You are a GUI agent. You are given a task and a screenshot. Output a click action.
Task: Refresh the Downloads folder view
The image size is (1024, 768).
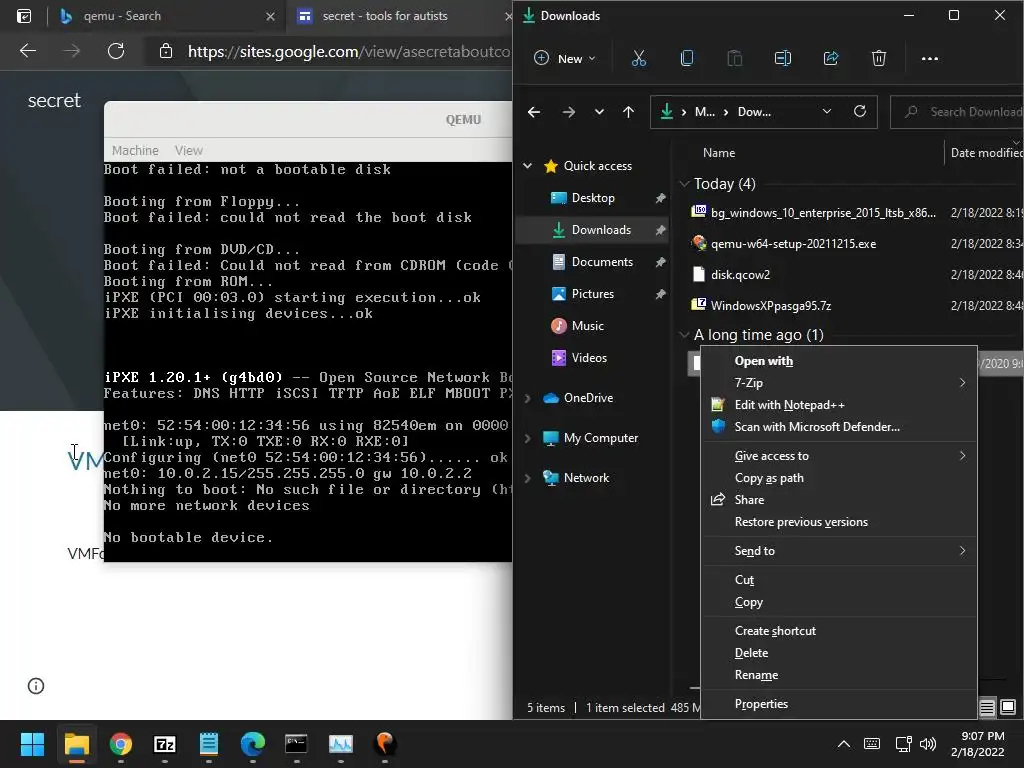[859, 112]
